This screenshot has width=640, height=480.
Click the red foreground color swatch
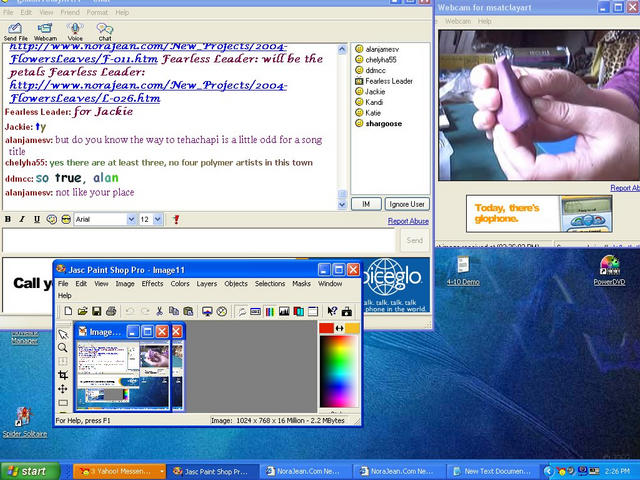(326, 328)
